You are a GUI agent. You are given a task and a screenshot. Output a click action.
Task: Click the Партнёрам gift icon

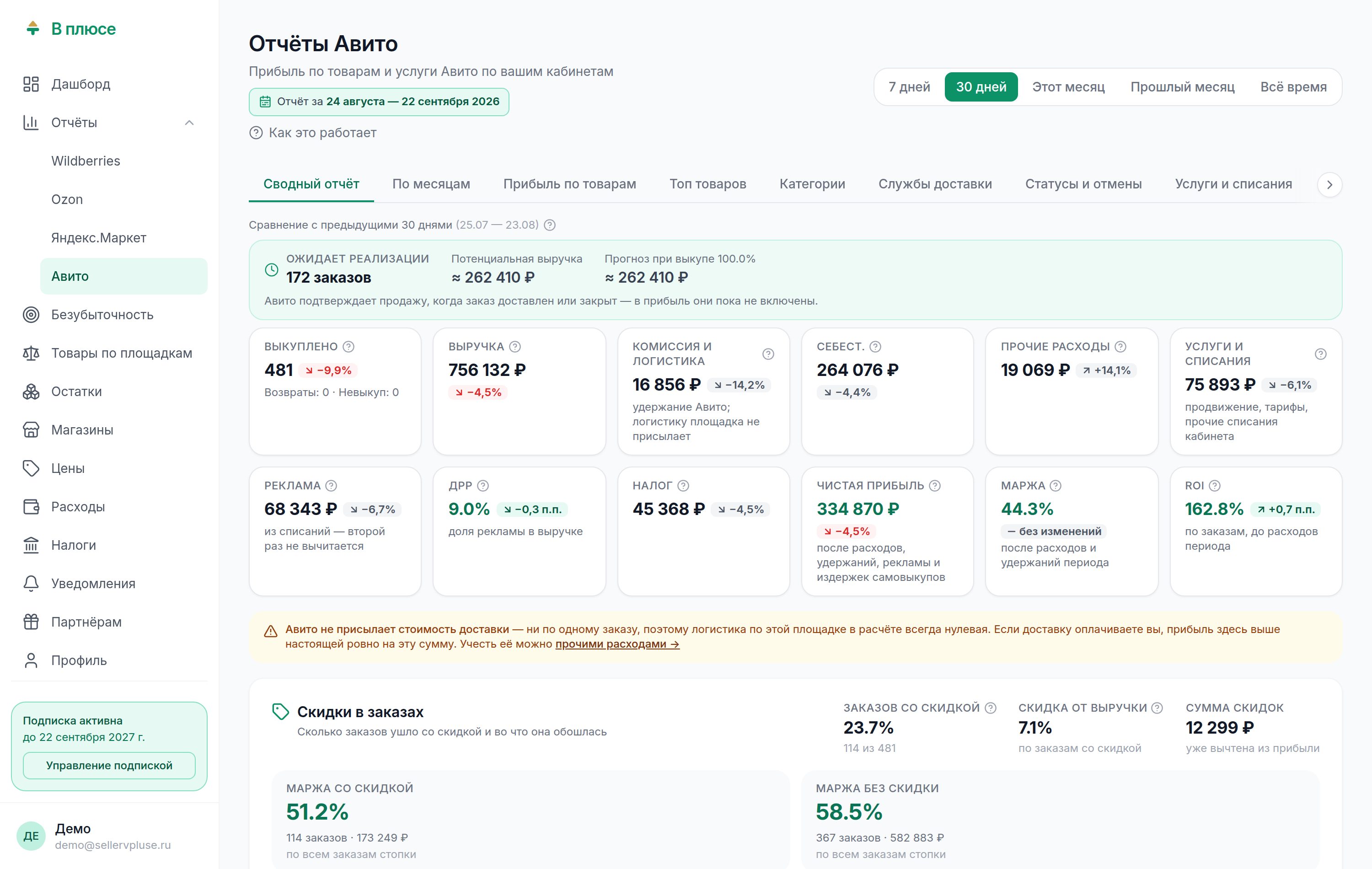pyautogui.click(x=31, y=622)
